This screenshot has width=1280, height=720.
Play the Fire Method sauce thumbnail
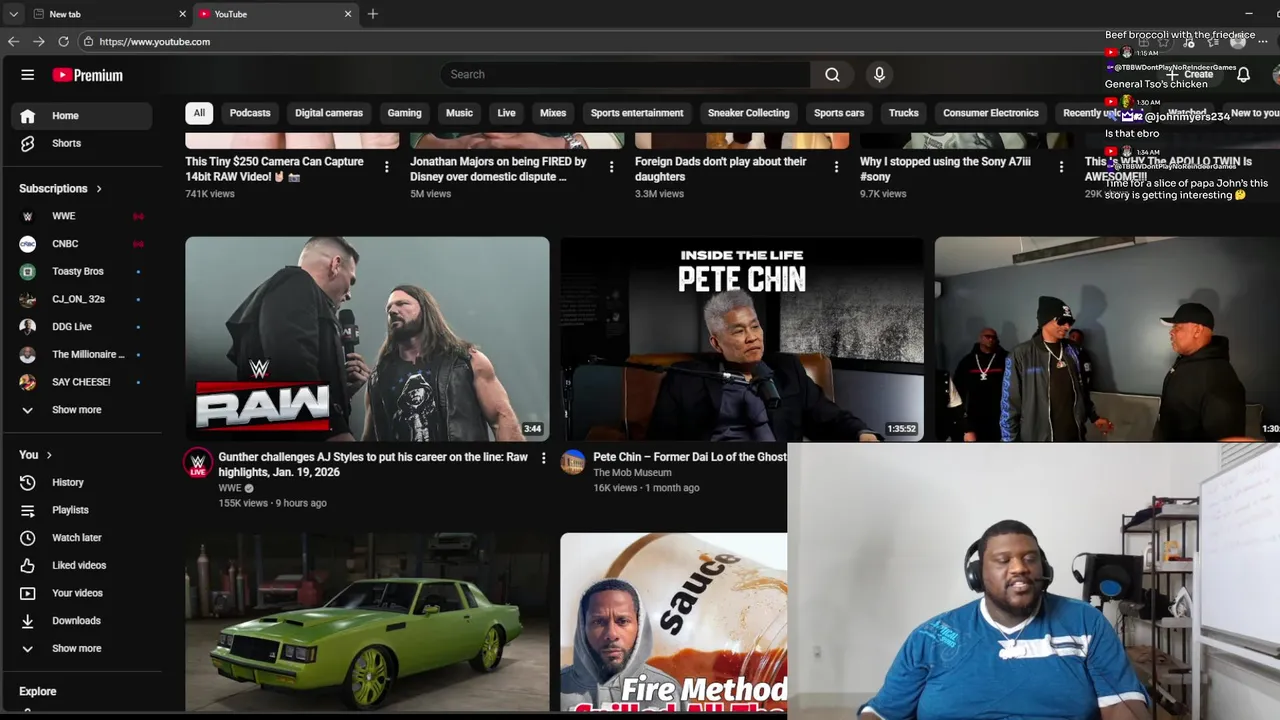pyautogui.click(x=673, y=622)
